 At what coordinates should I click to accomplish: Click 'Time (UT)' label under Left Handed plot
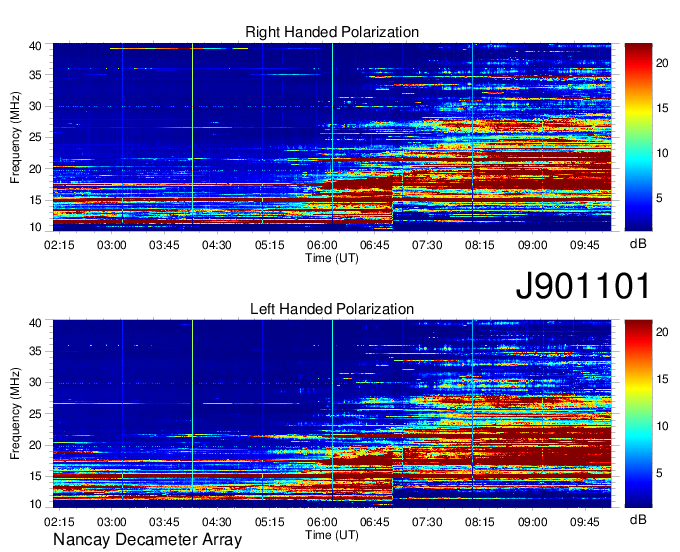[x=332, y=535]
